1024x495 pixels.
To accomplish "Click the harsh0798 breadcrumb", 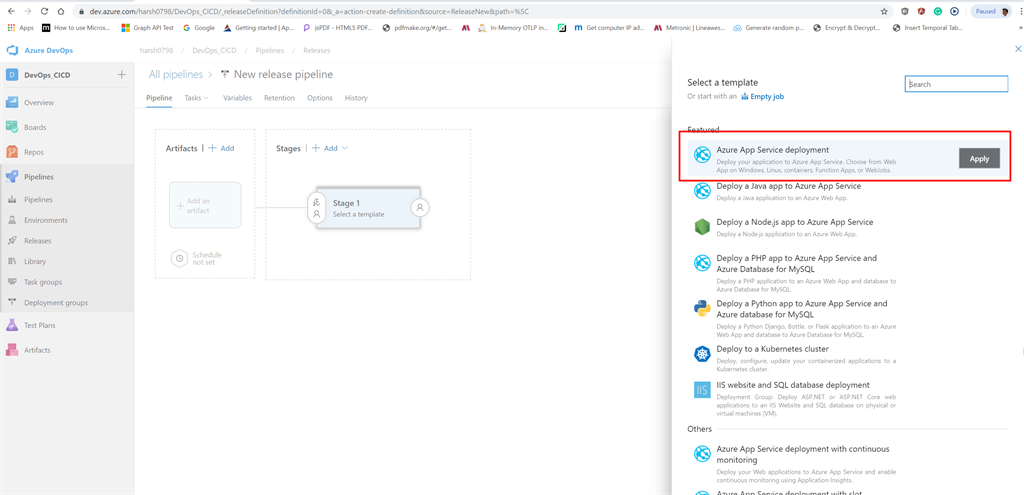I will coord(155,50).
